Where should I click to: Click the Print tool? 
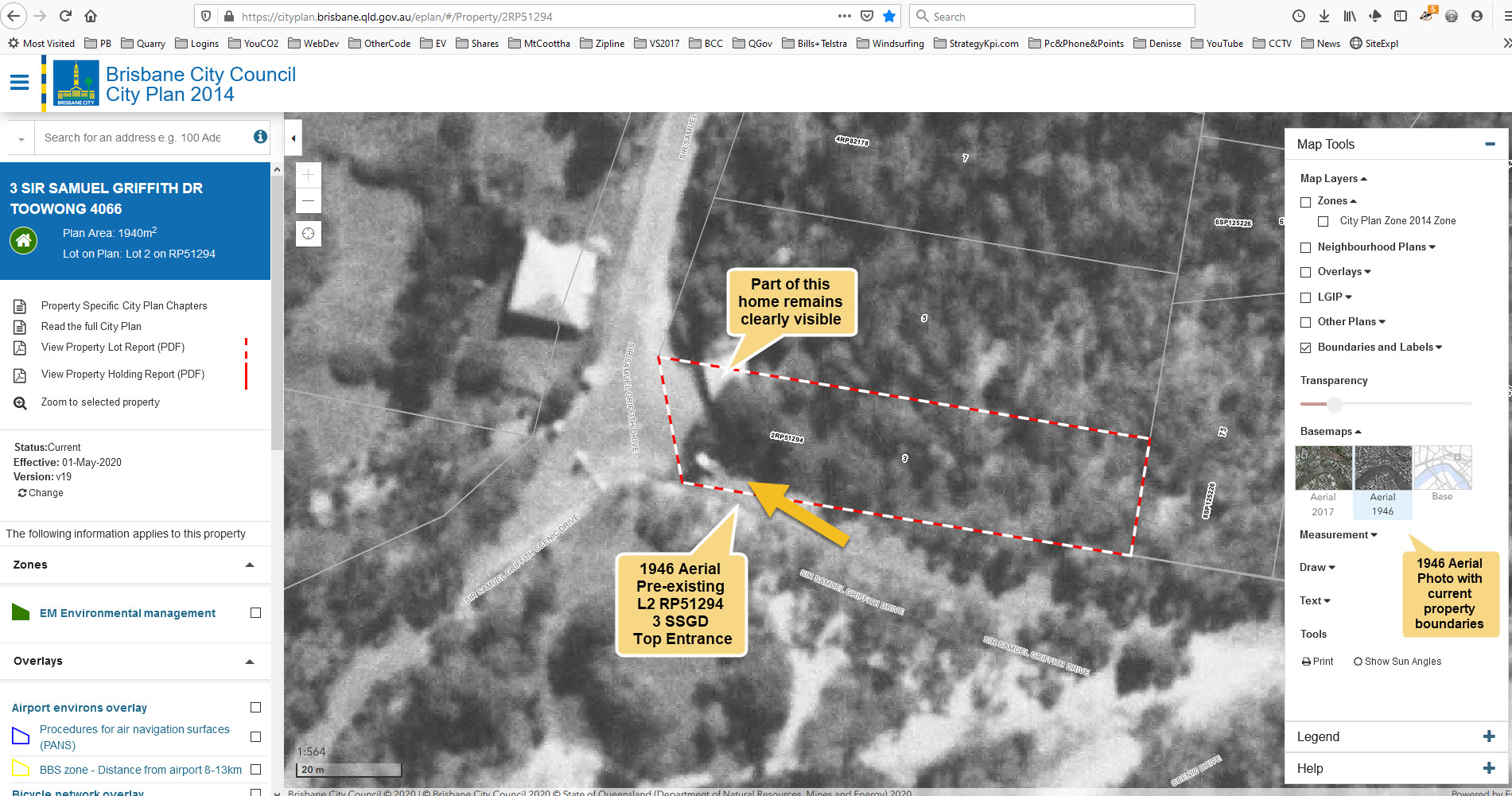[1317, 662]
